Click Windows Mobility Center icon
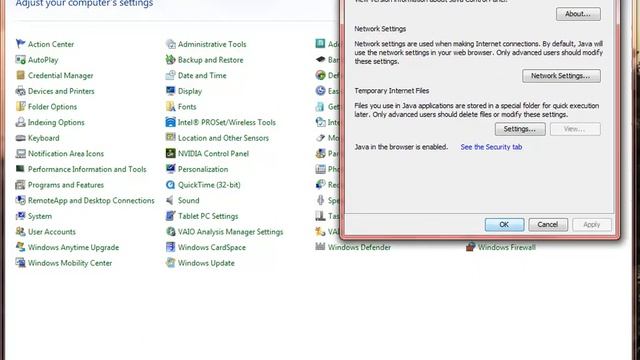Image resolution: width=640 pixels, height=360 pixels. [x=20, y=263]
